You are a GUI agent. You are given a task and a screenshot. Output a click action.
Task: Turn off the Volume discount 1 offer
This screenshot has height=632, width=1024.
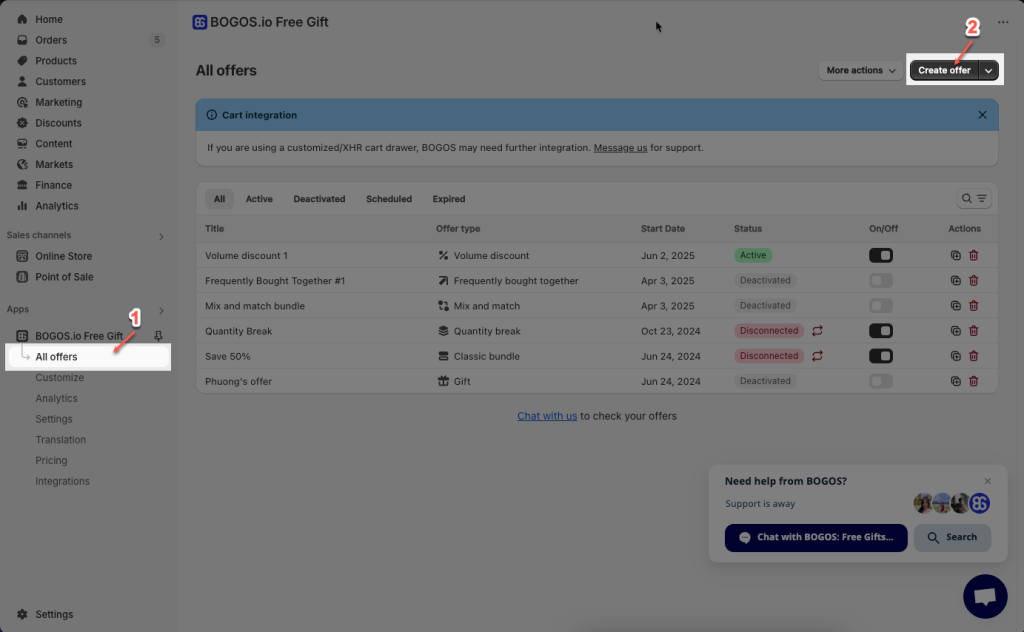[880, 255]
